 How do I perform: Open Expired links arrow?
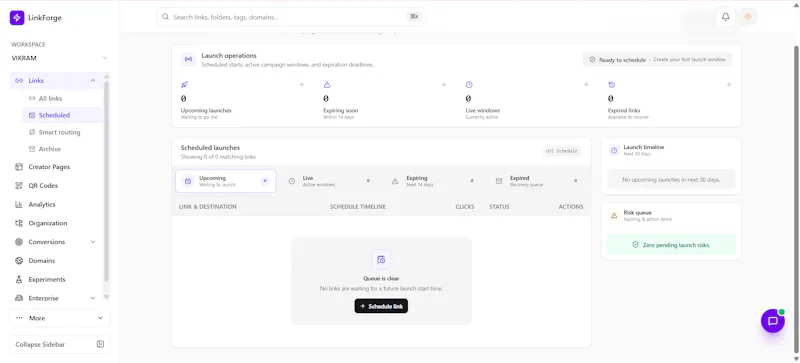[728, 85]
